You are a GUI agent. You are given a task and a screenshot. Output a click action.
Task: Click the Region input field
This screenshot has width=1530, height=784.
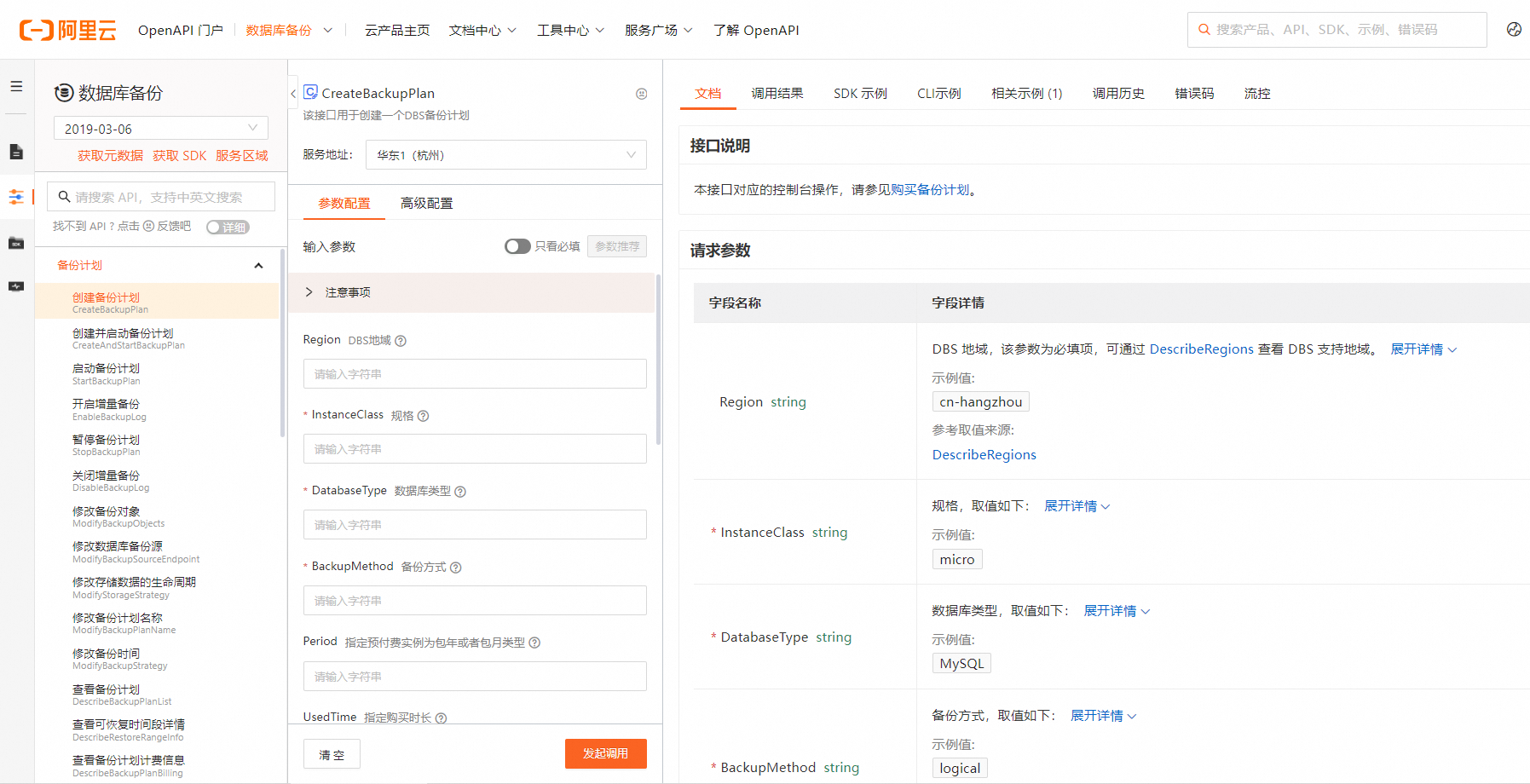475,374
